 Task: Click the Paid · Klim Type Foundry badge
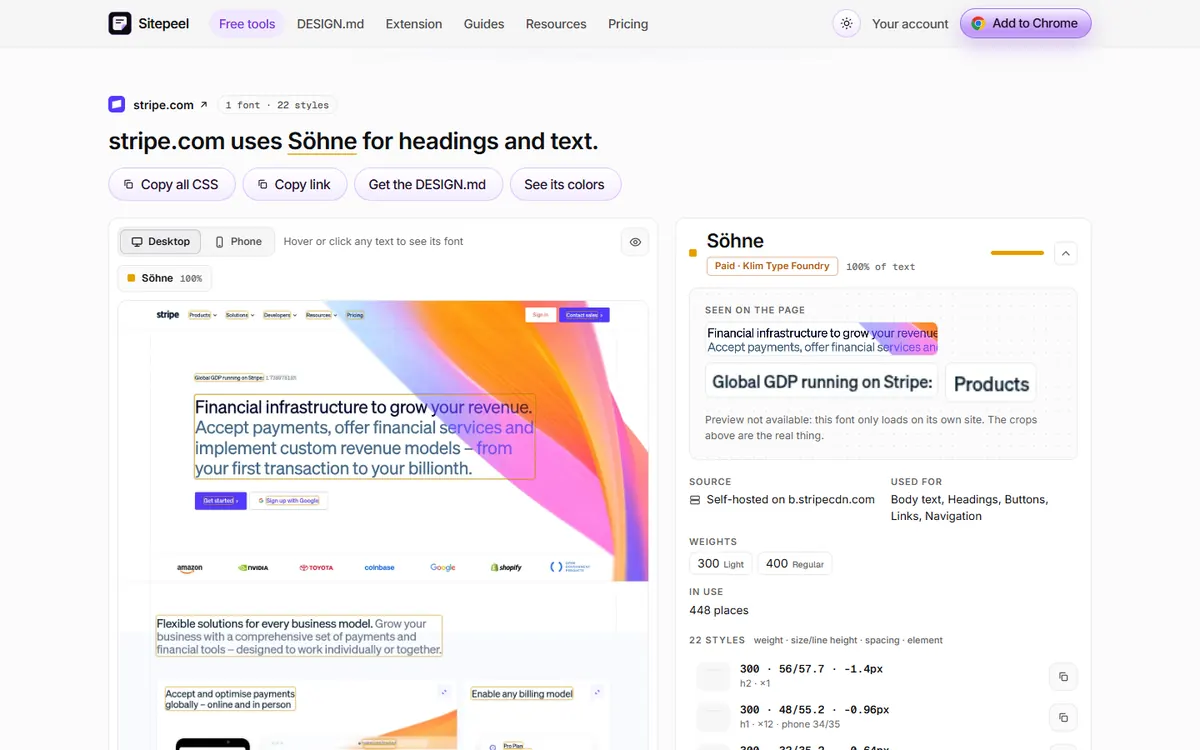click(x=772, y=266)
